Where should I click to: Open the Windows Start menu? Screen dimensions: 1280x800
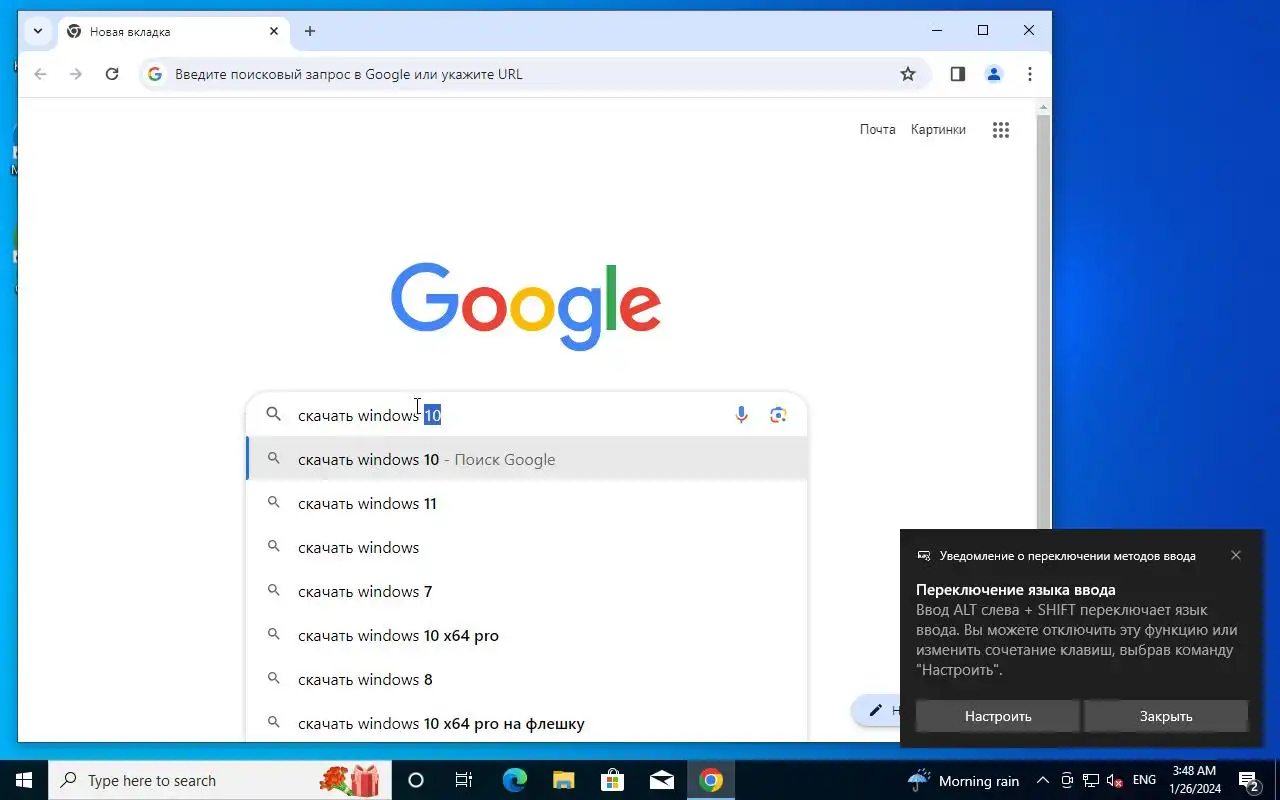tap(24, 780)
